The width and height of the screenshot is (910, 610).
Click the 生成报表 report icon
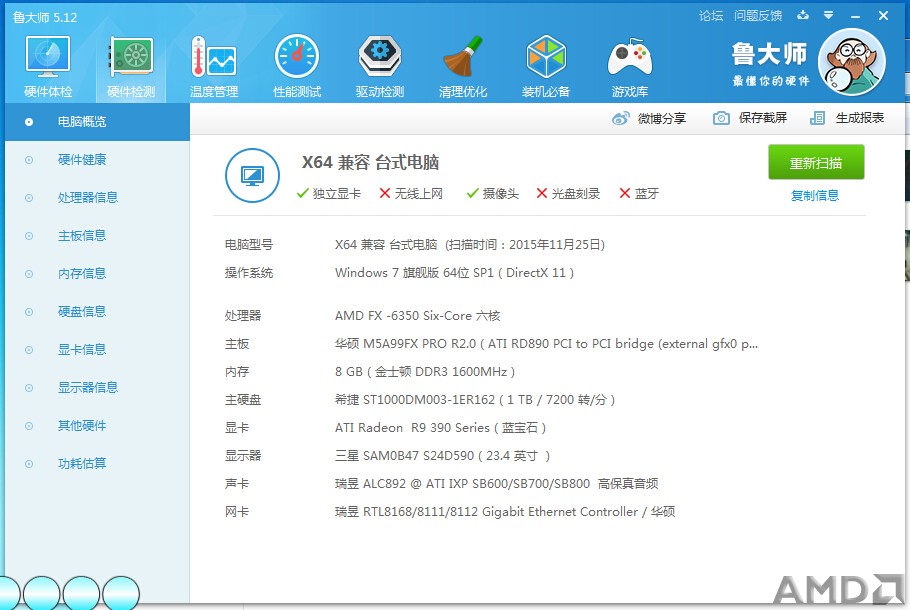[x=817, y=118]
